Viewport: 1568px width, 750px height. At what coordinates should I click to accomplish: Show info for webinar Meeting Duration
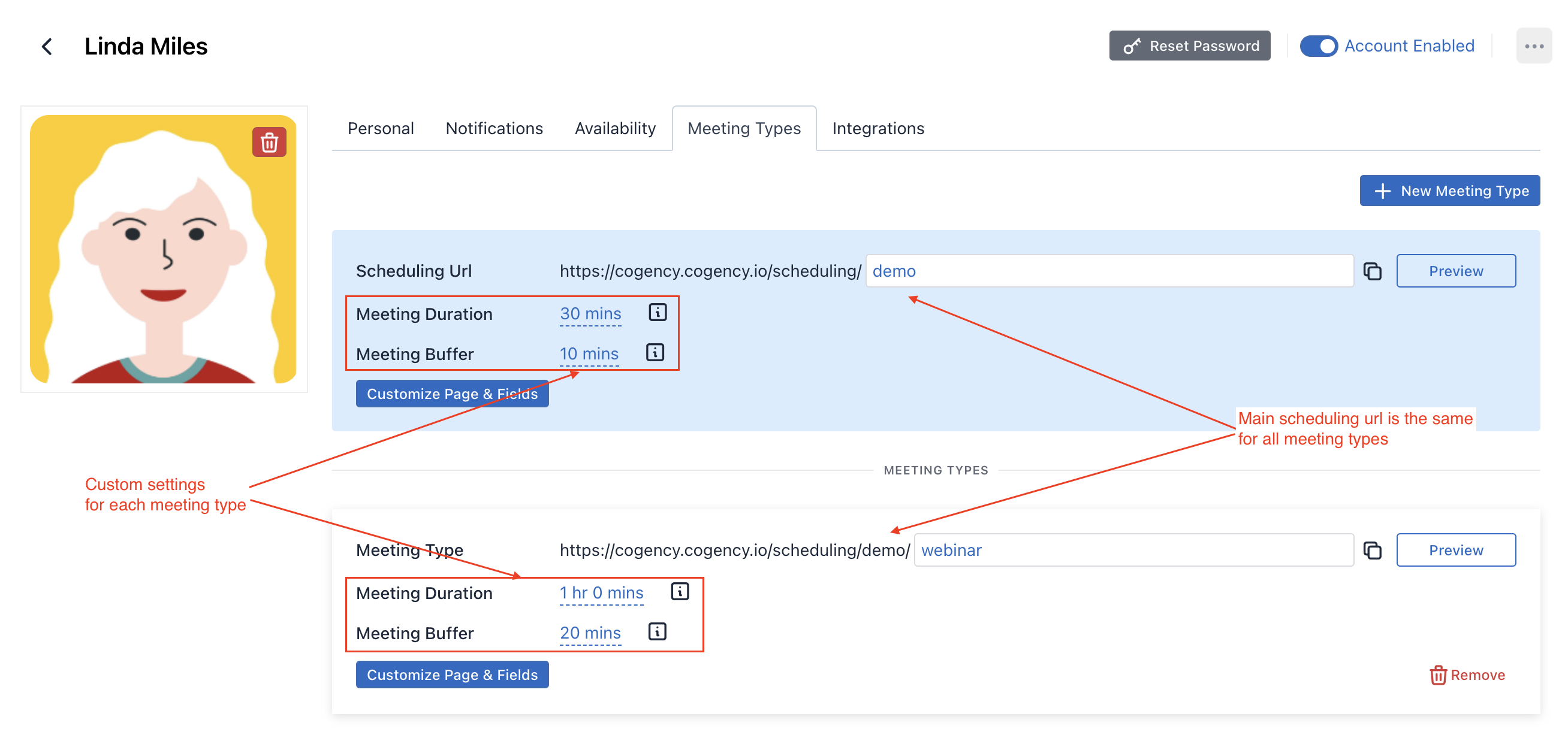[x=680, y=592]
